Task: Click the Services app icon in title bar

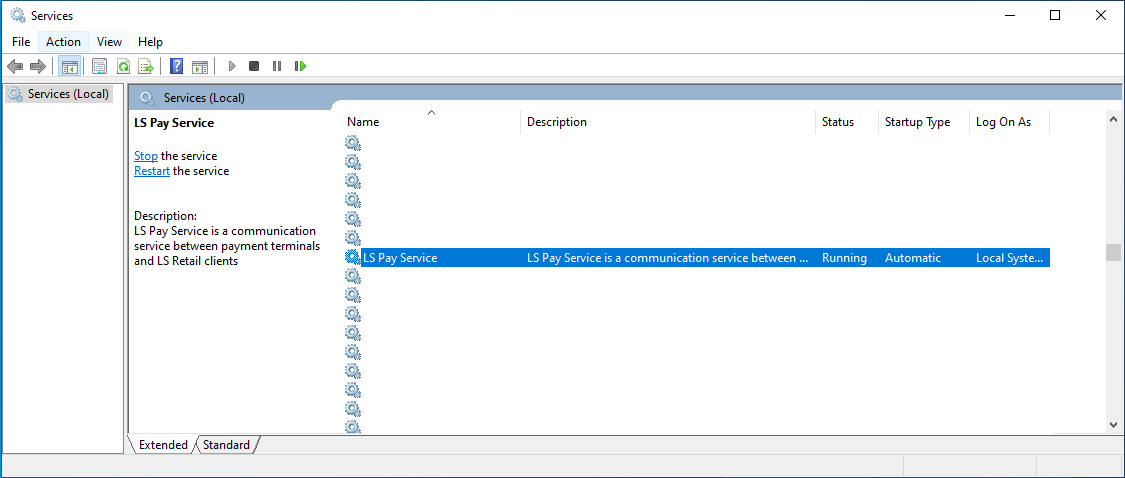Action: [x=18, y=15]
